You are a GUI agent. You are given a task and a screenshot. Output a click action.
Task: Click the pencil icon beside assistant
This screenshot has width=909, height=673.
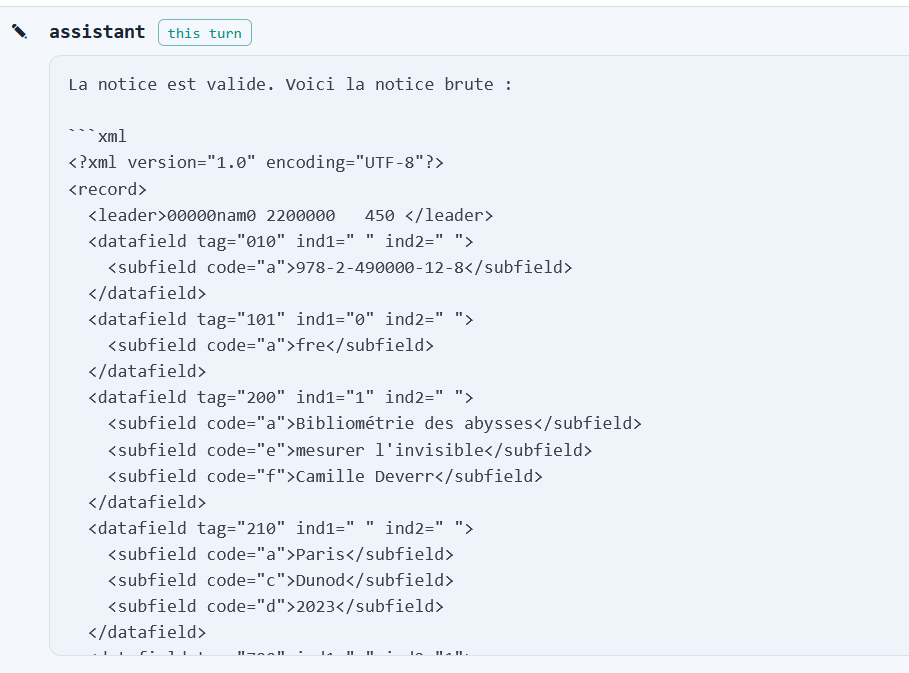tap(19, 31)
